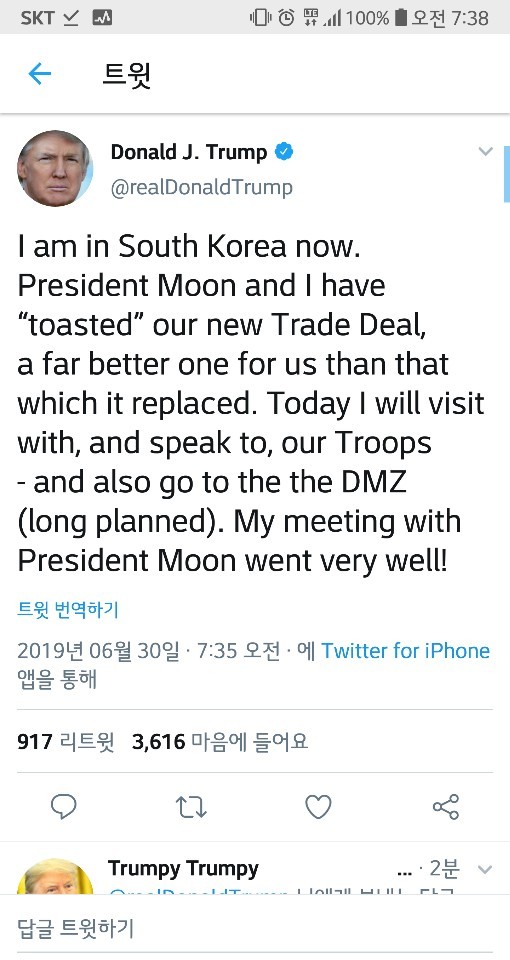Tap the alarm clock status icon
Image resolution: width=510 pixels, height=960 pixels.
click(286, 17)
